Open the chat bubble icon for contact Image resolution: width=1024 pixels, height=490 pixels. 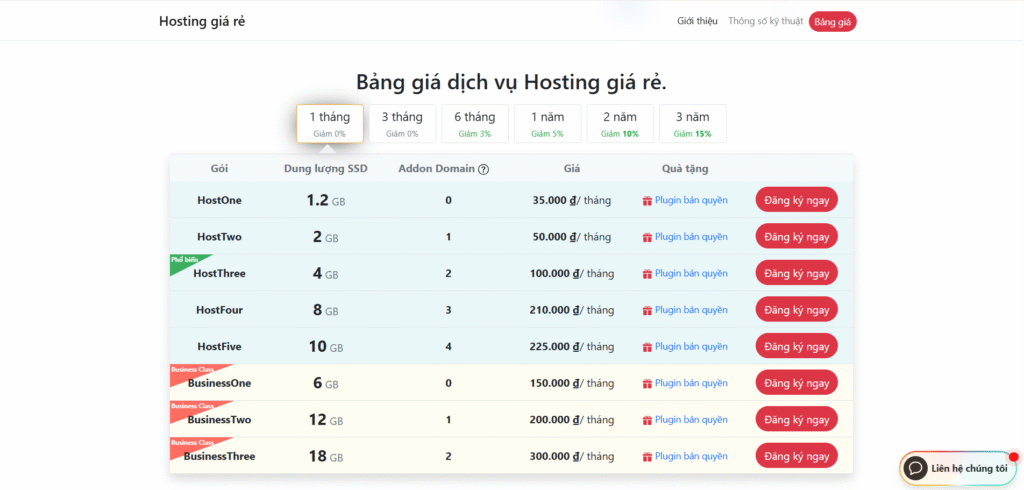pyautogui.click(x=915, y=468)
